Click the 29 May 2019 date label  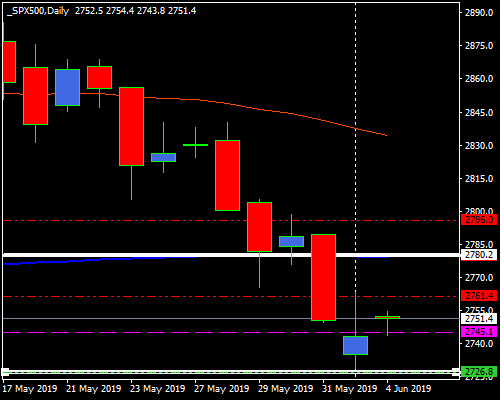point(286,389)
